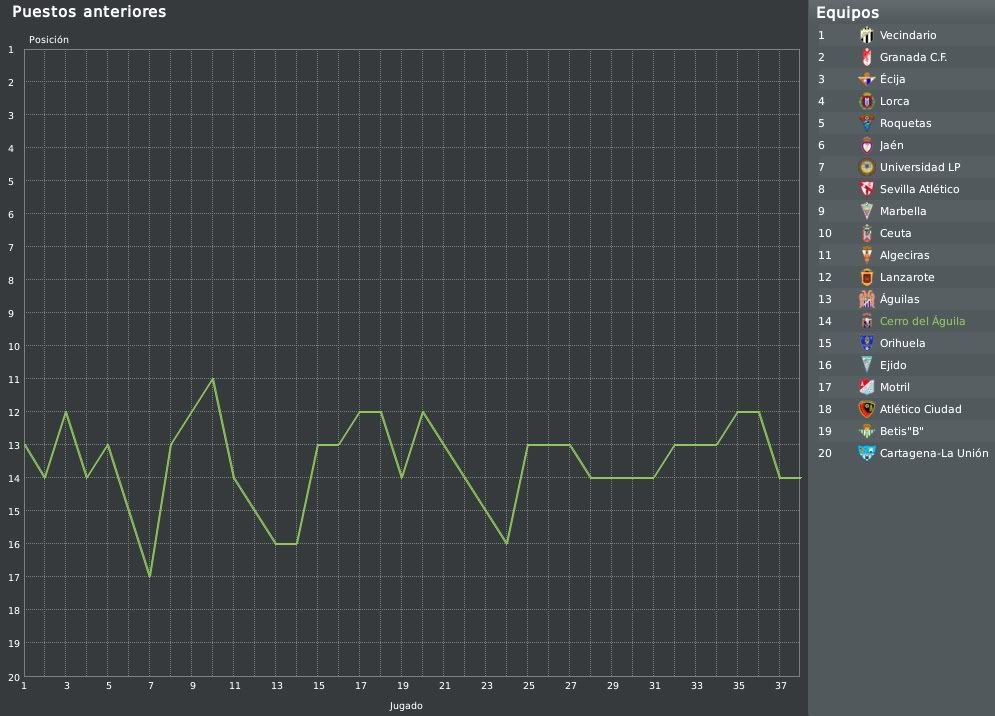
Task: Click rank number 20 in Equipos list
Action: click(824, 453)
